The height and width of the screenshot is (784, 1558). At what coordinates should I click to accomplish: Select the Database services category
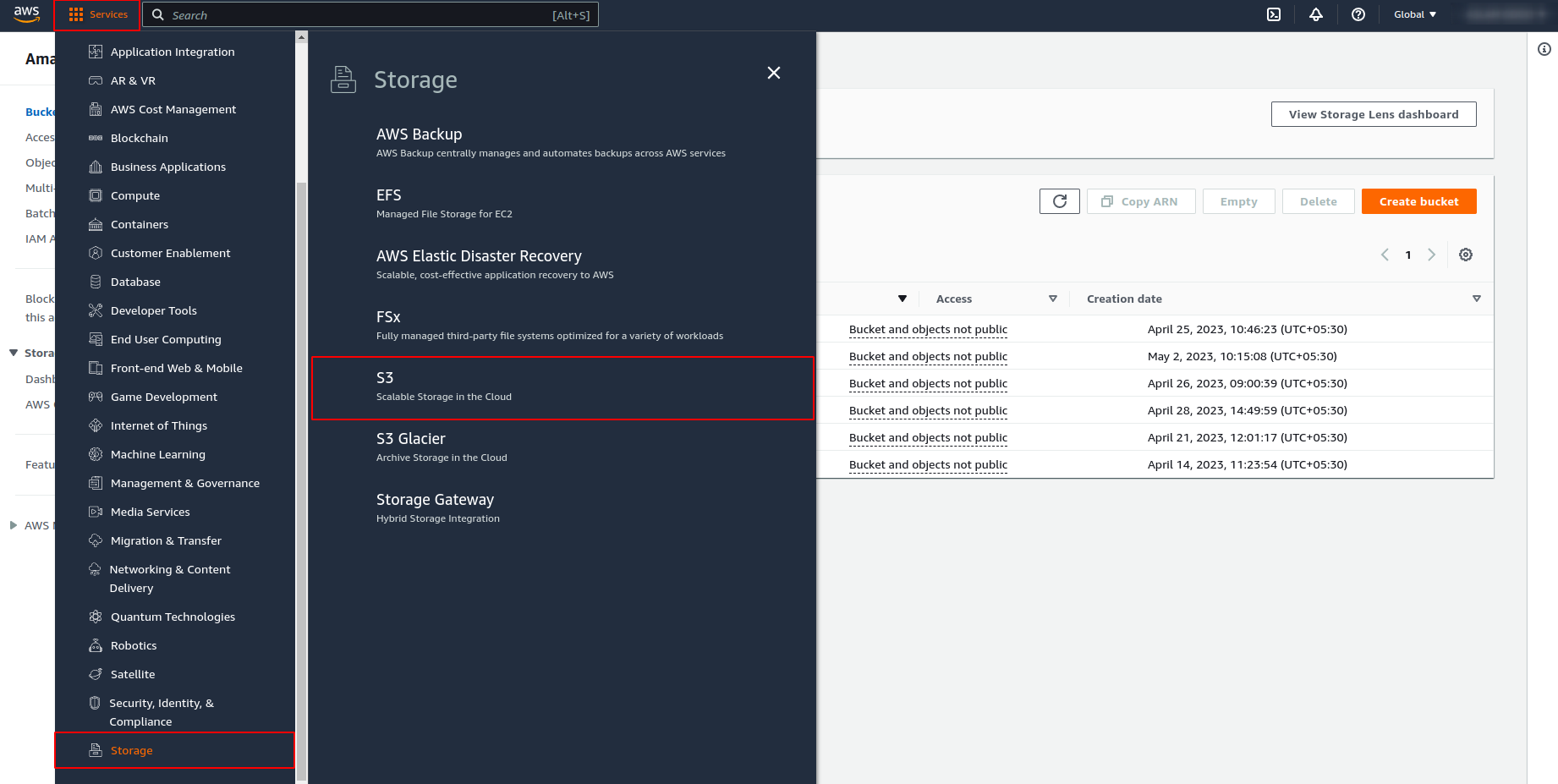135,282
